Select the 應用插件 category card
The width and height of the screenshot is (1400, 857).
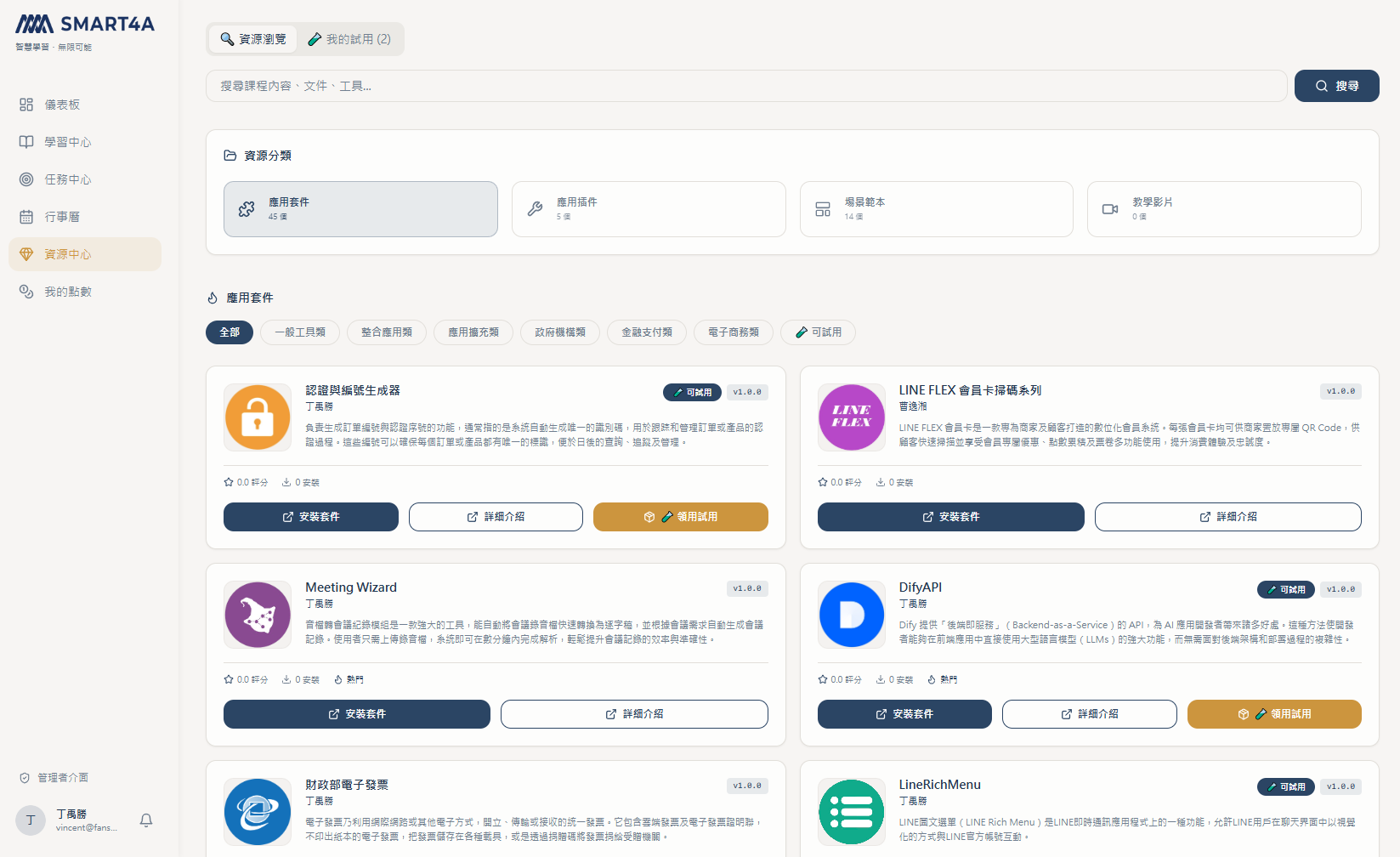coord(649,209)
